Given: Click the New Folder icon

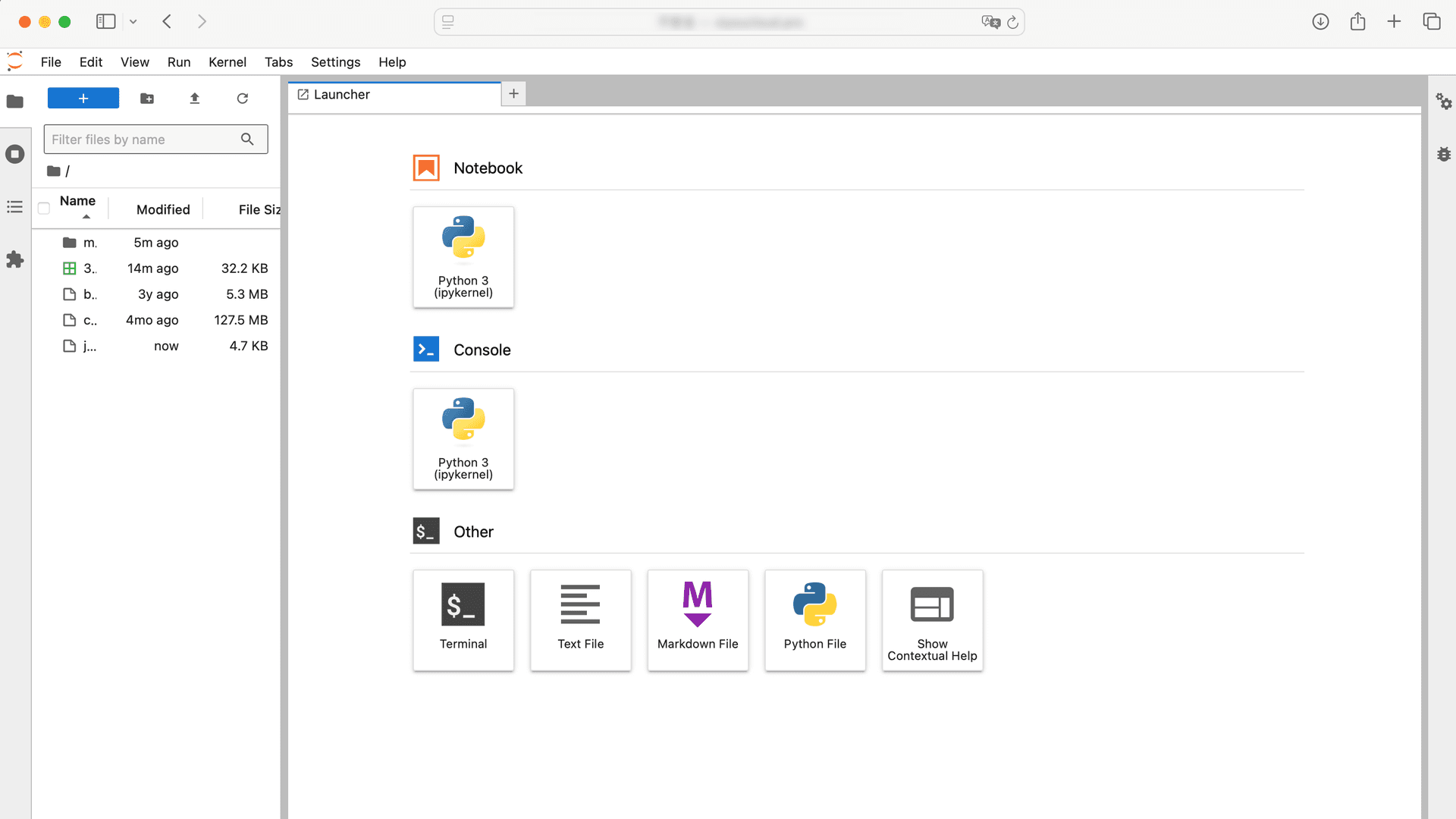Looking at the screenshot, I should pyautogui.click(x=147, y=99).
